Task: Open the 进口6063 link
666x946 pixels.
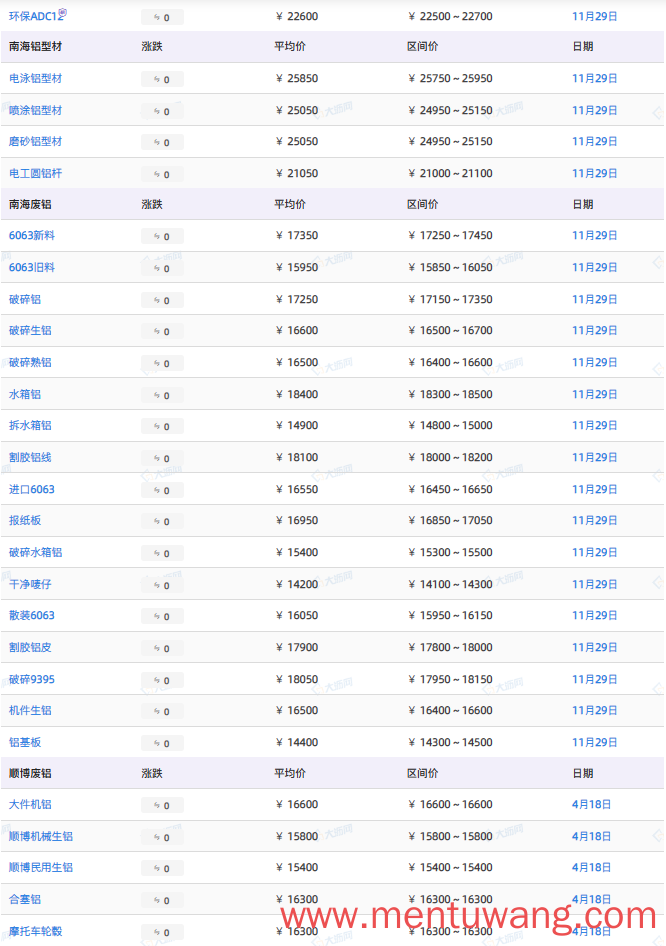Action: point(31,489)
